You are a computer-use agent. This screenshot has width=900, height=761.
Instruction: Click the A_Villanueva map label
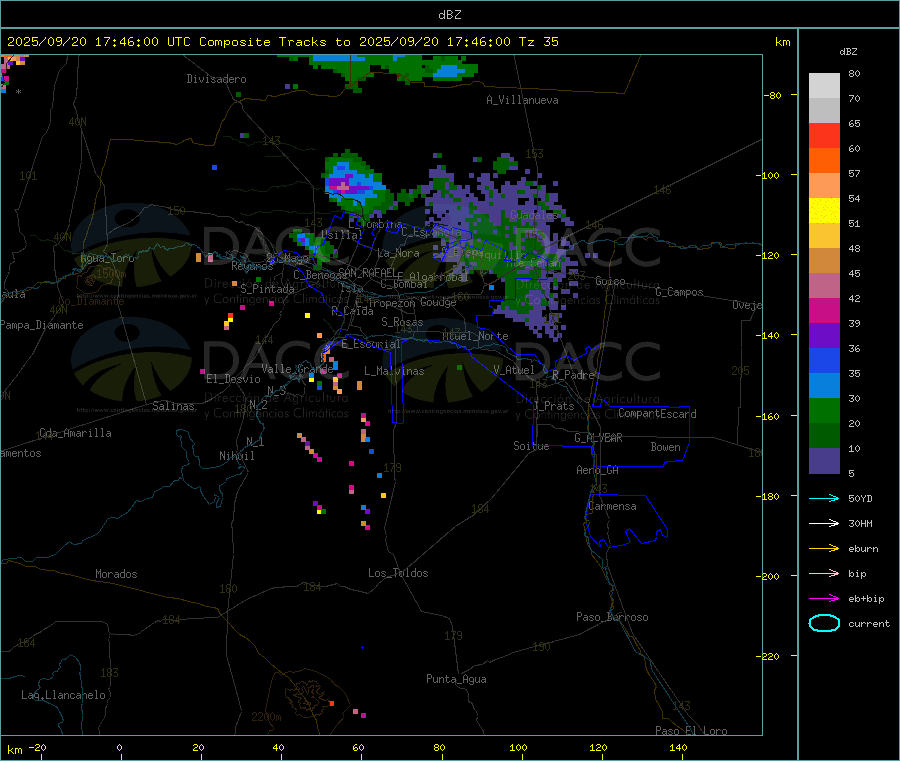click(522, 100)
